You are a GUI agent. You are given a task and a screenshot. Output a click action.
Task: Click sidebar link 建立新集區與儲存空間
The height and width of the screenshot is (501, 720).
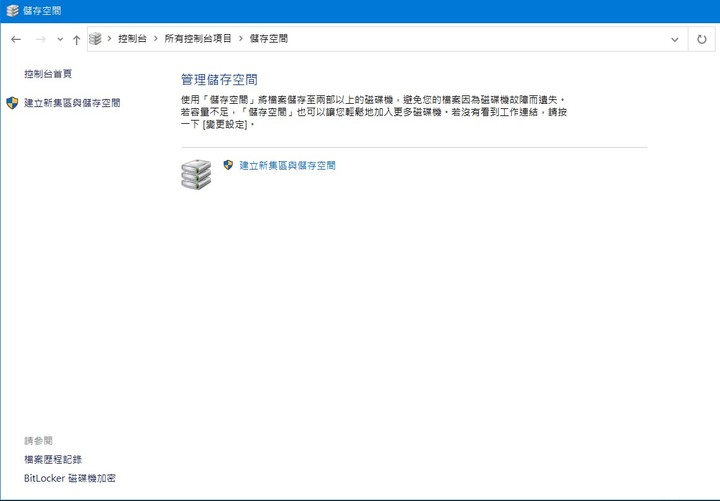click(72, 103)
